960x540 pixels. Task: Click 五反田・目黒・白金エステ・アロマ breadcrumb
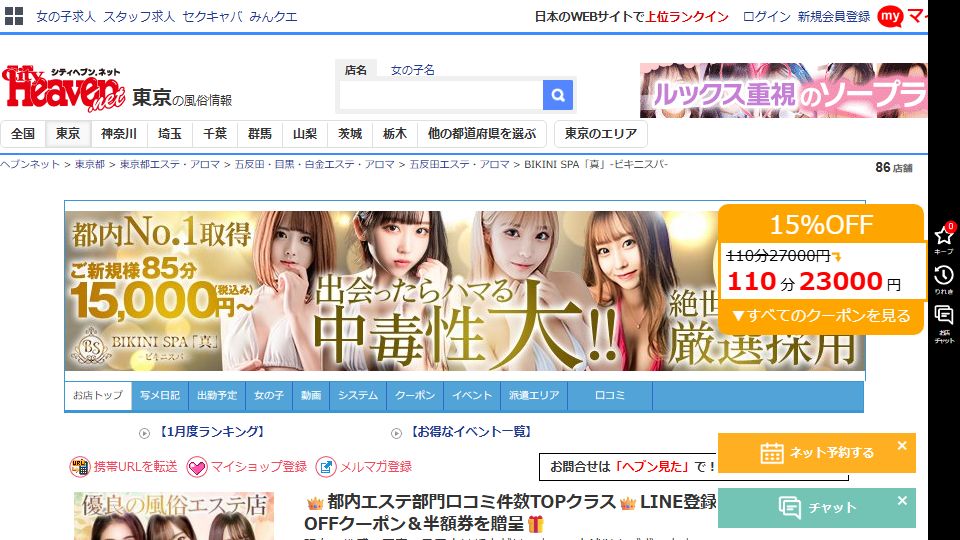314,164
